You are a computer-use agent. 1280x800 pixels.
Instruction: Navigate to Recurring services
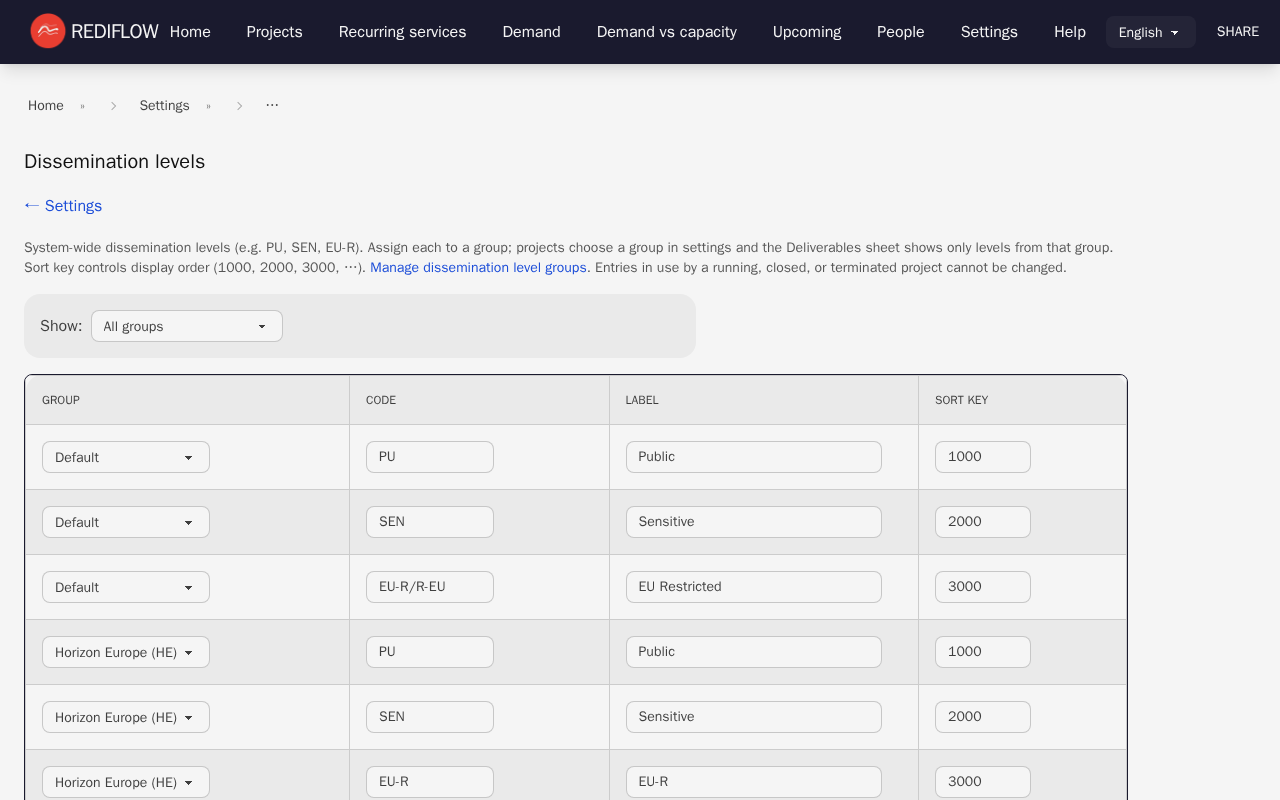[x=402, y=32]
